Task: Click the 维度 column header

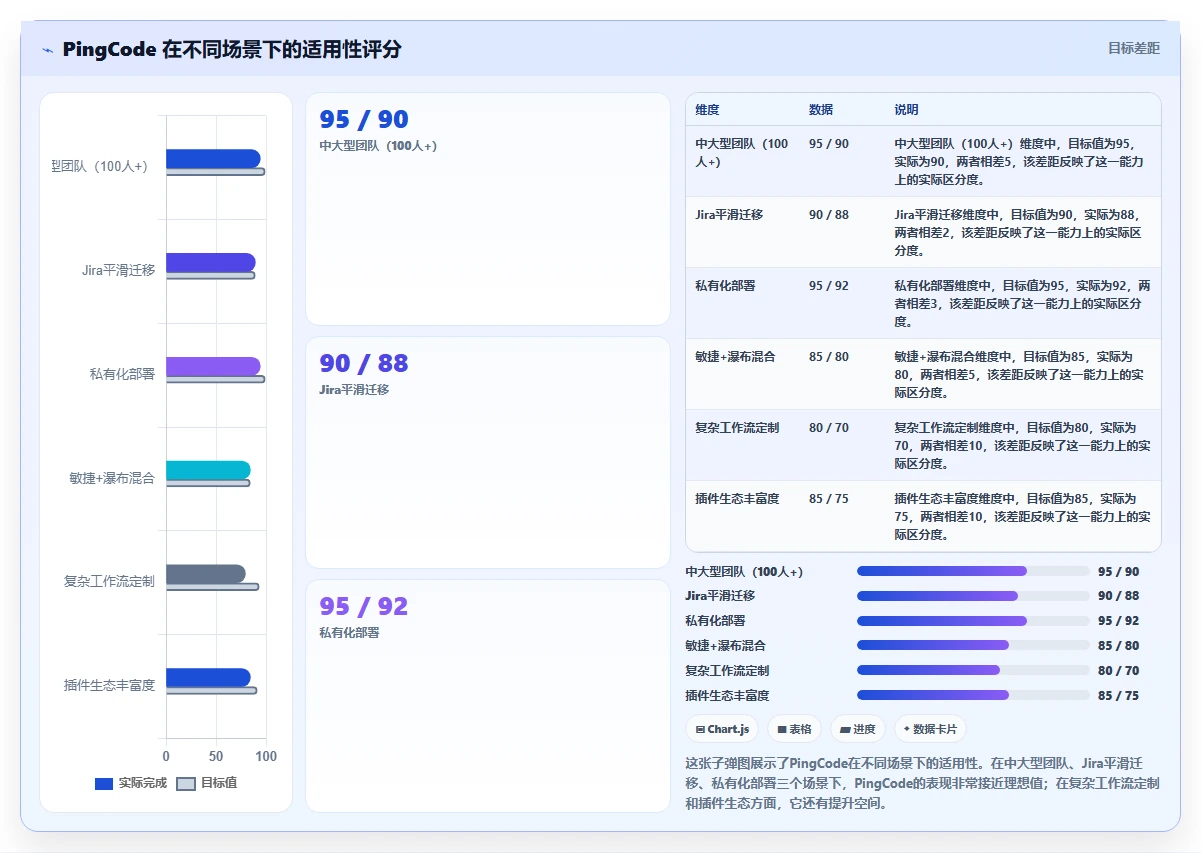Action: 707,110
